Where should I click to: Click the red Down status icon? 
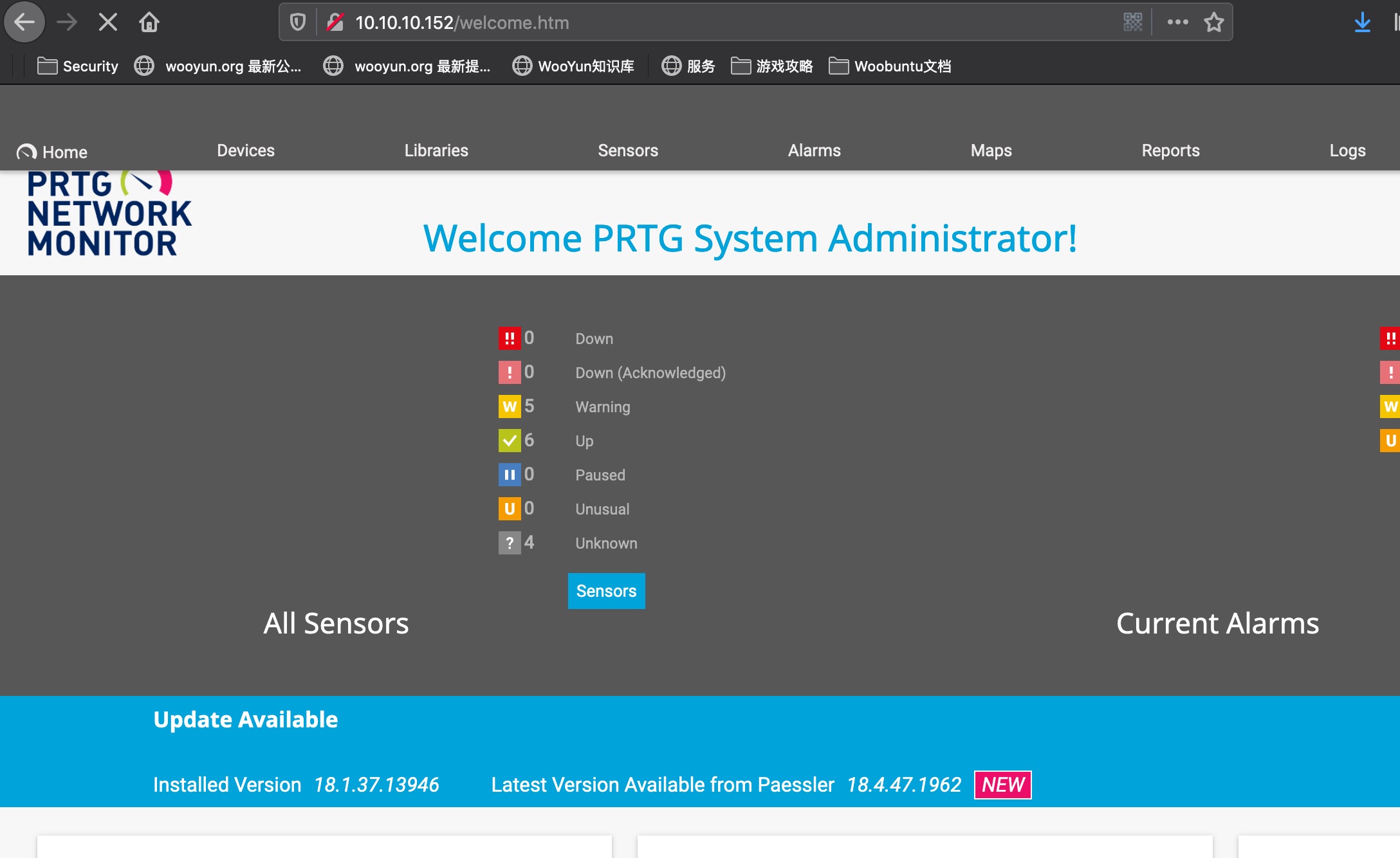coord(509,338)
